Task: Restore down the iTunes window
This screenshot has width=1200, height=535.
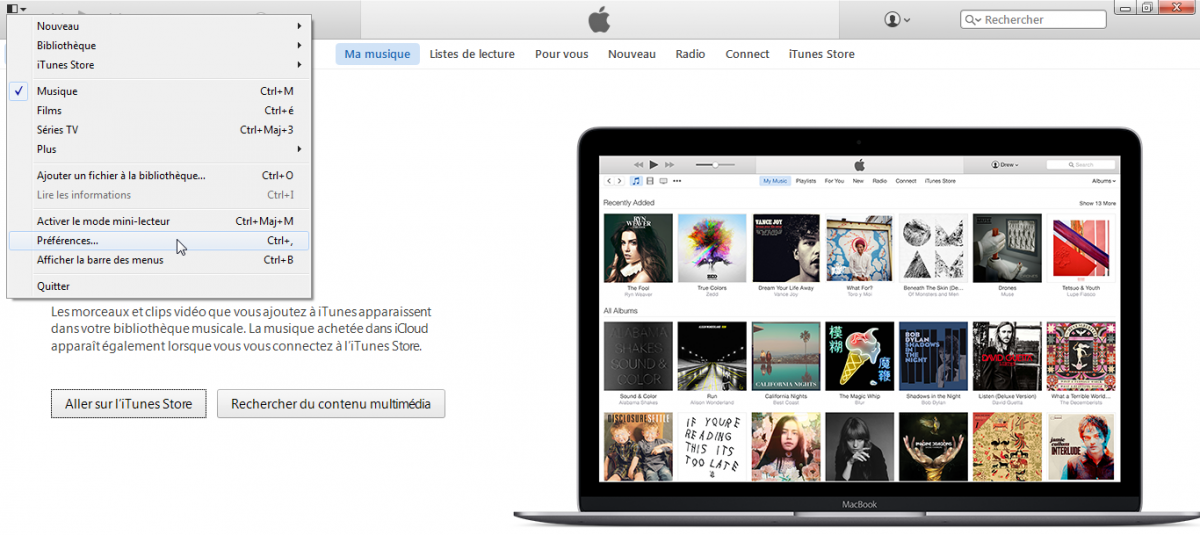Action: point(1146,7)
